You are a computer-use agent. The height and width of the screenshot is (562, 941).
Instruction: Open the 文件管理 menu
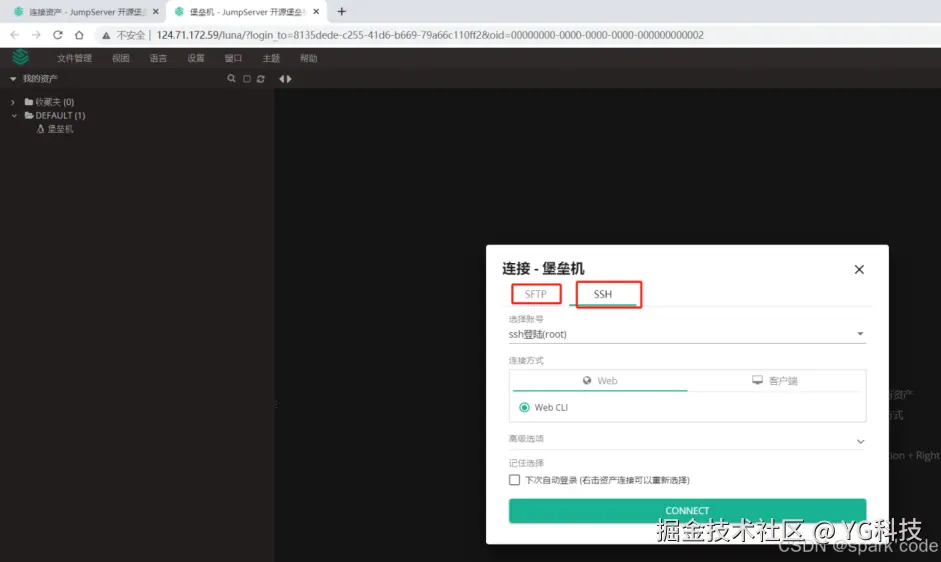[x=74, y=58]
